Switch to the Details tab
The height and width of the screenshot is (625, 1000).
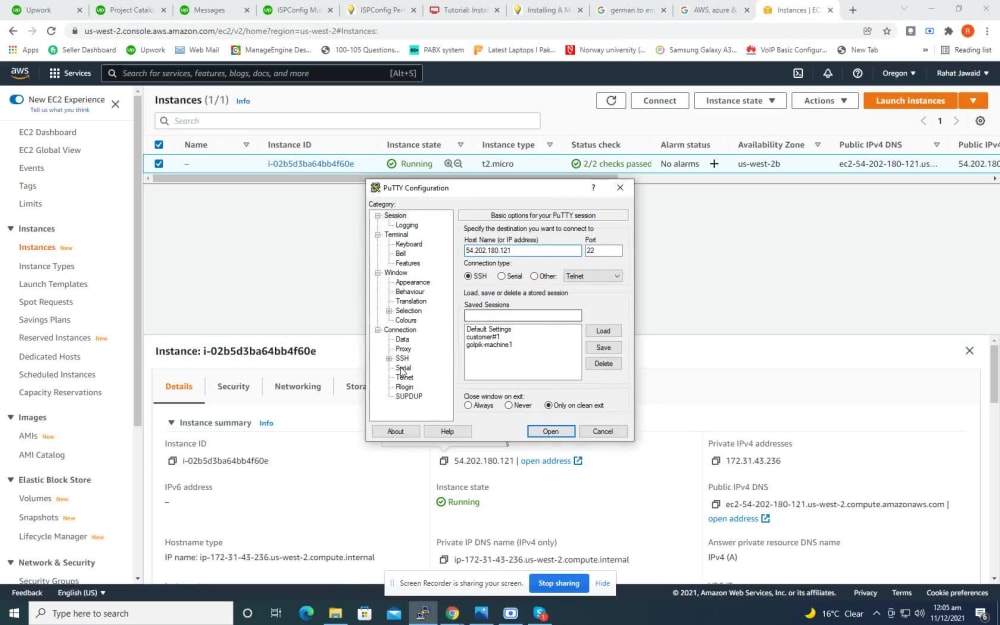pyautogui.click(x=179, y=386)
